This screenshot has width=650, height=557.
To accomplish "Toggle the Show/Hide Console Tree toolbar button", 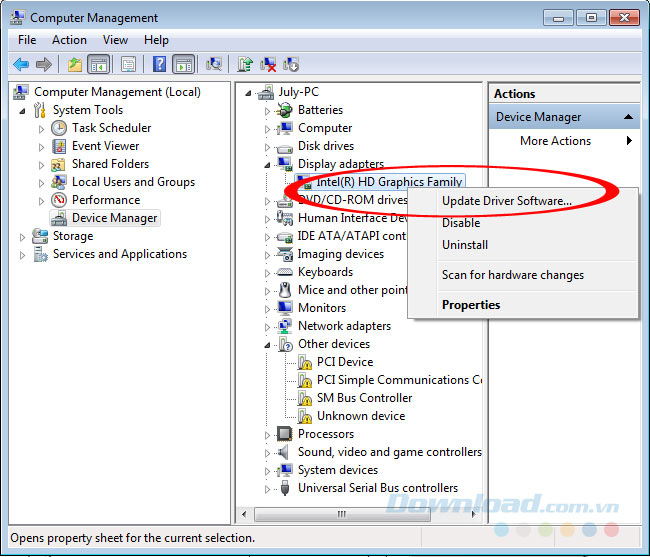I will (99, 65).
